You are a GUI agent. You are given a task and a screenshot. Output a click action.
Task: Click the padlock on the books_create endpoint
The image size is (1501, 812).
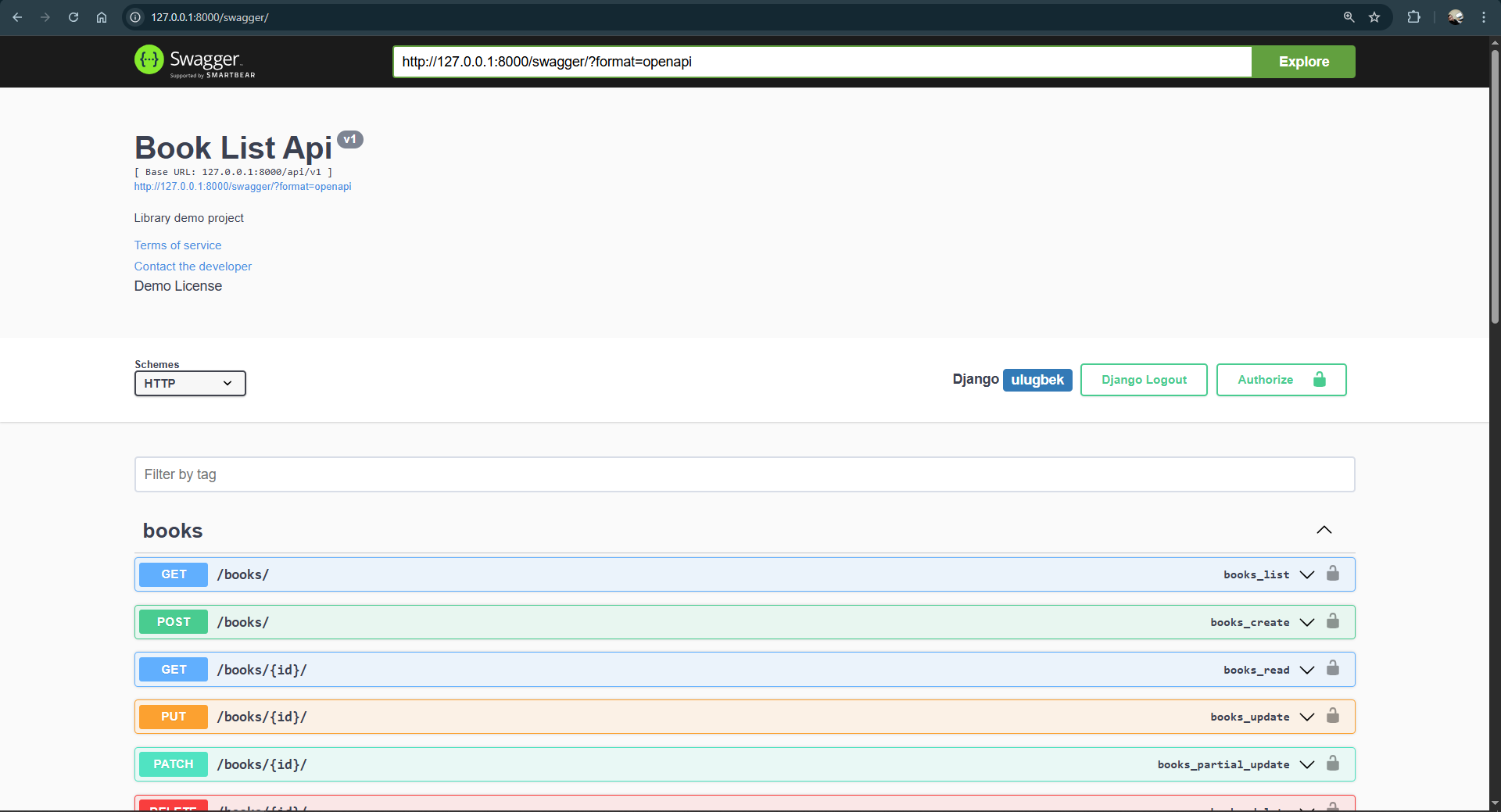pyautogui.click(x=1333, y=621)
